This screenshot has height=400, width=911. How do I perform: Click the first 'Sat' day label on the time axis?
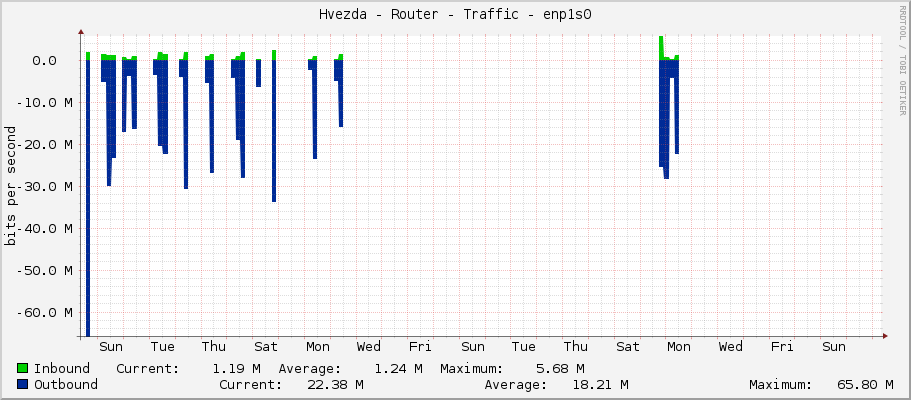click(266, 347)
